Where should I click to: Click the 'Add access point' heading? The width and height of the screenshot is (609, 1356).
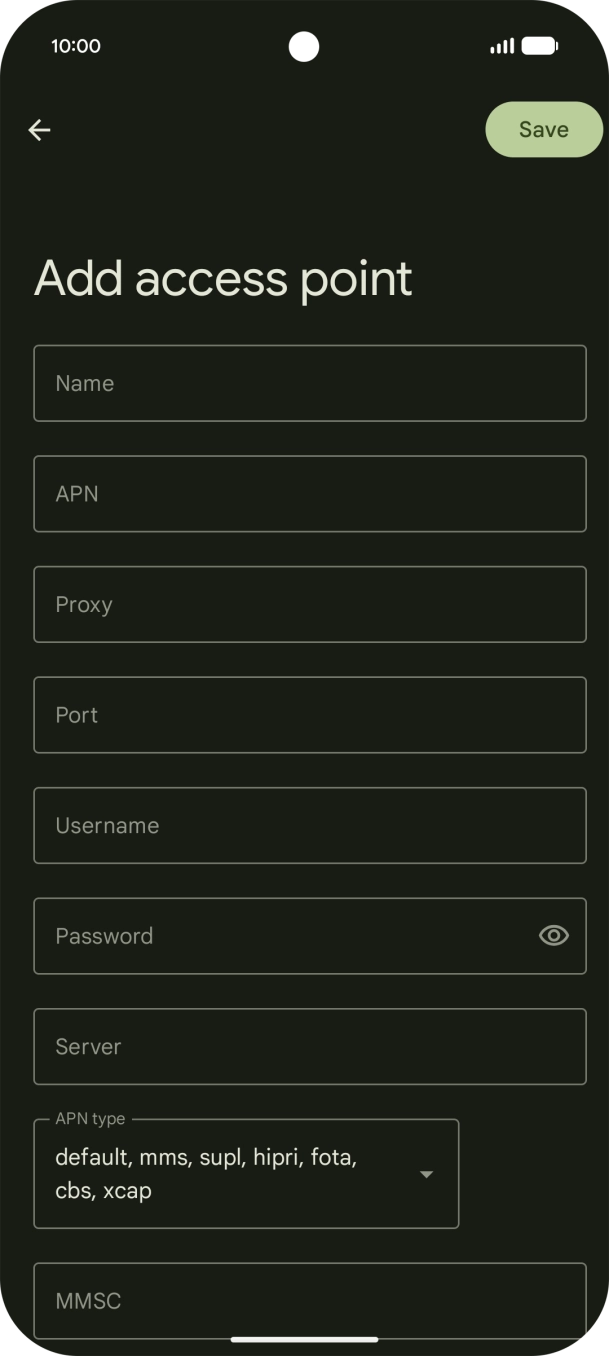(223, 278)
